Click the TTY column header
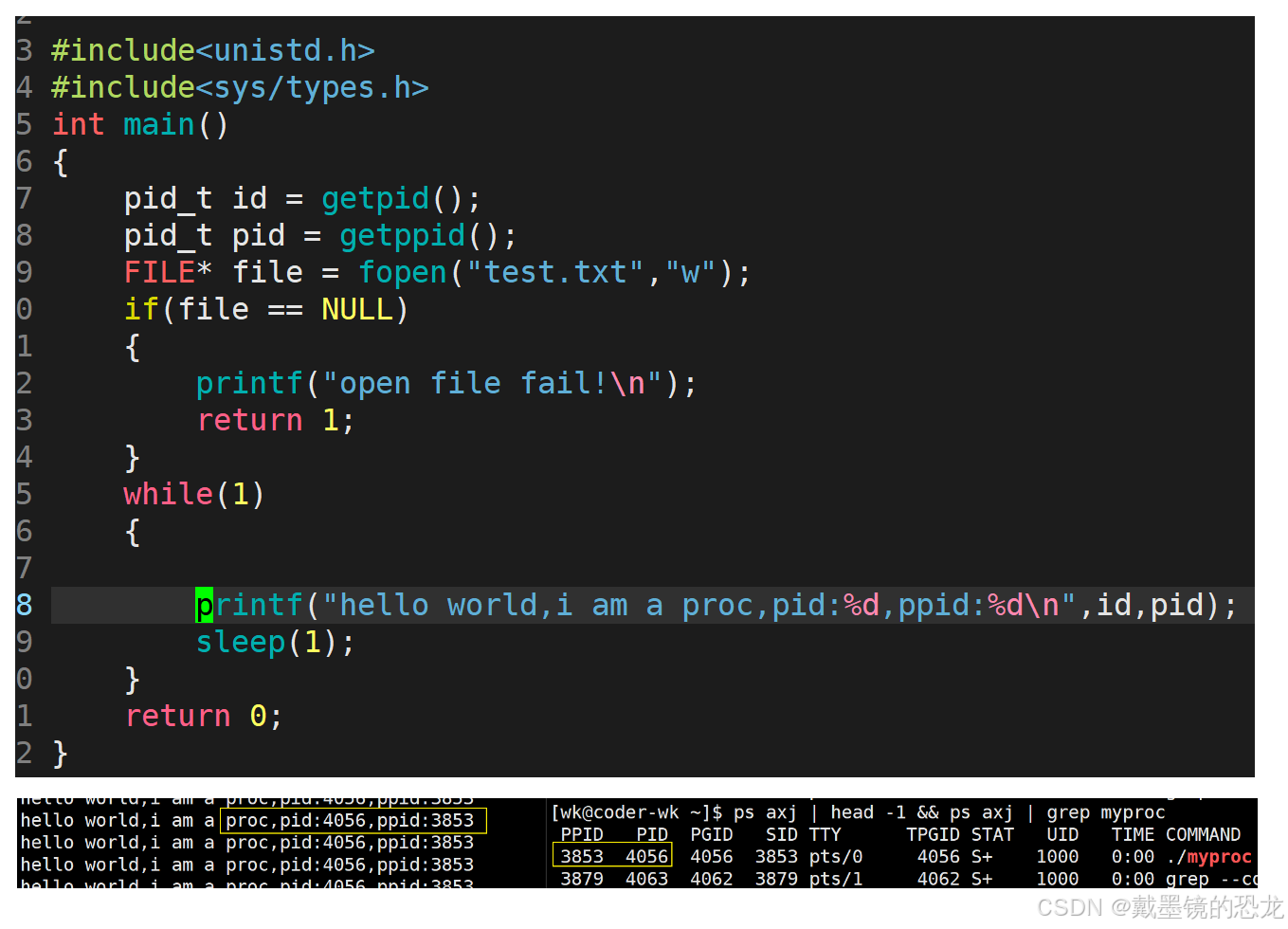Image resolution: width=1288 pixels, height=929 pixels. [x=825, y=834]
